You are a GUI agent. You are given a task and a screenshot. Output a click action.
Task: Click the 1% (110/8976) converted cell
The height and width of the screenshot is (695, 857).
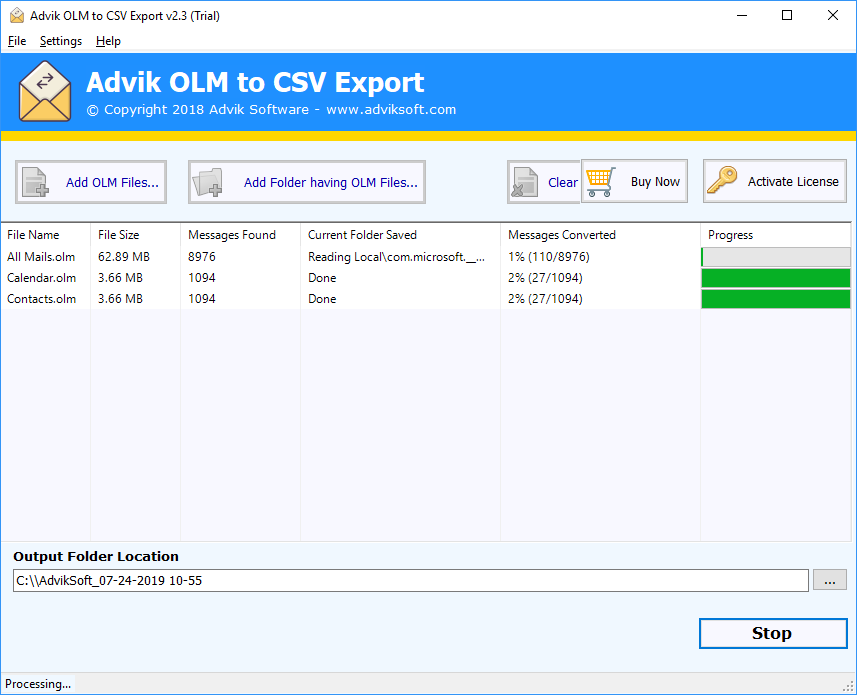coord(549,257)
